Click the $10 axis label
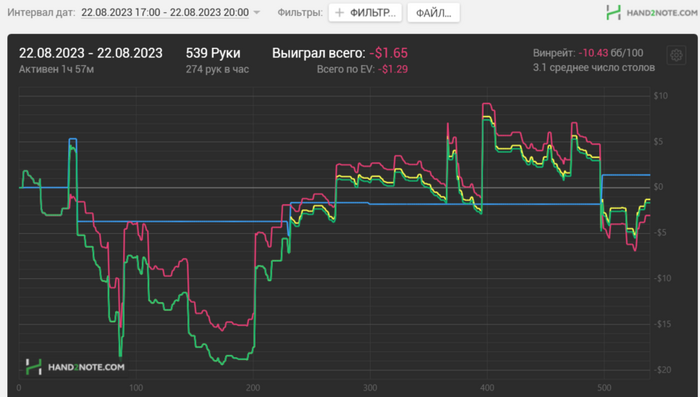This screenshot has width=700, height=397. (x=661, y=96)
